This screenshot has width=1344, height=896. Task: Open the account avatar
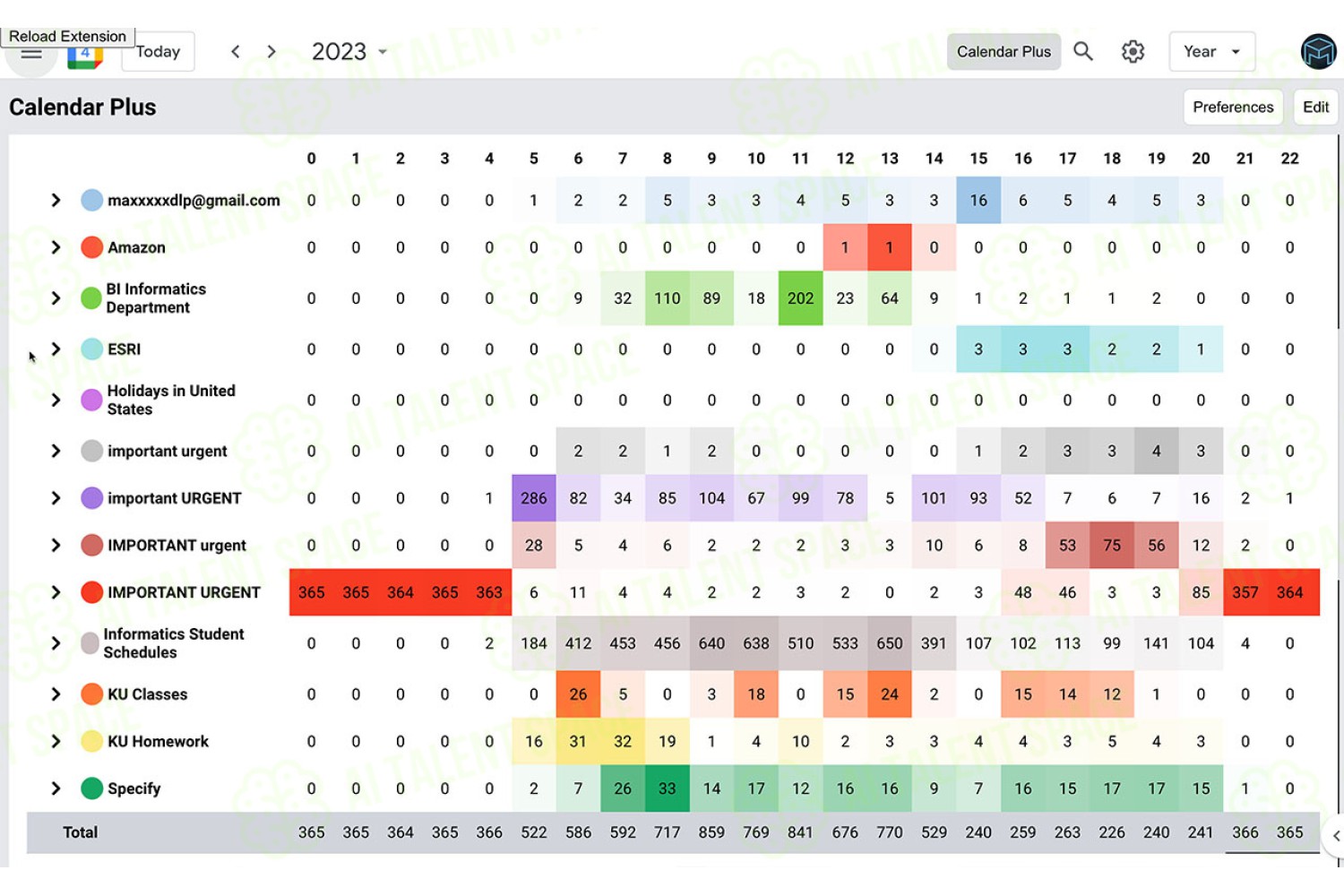[x=1318, y=52]
